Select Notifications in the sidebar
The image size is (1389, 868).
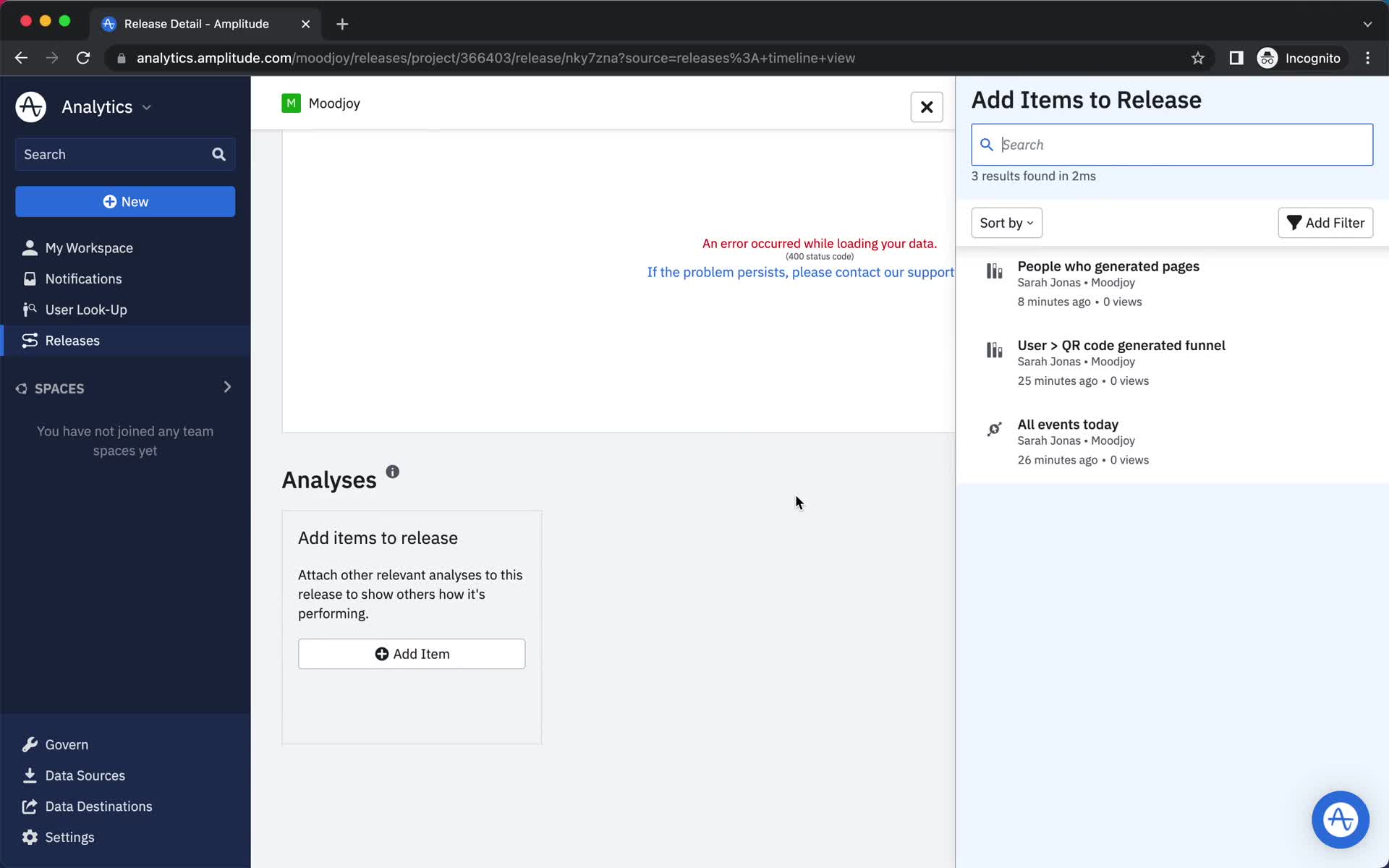(83, 278)
